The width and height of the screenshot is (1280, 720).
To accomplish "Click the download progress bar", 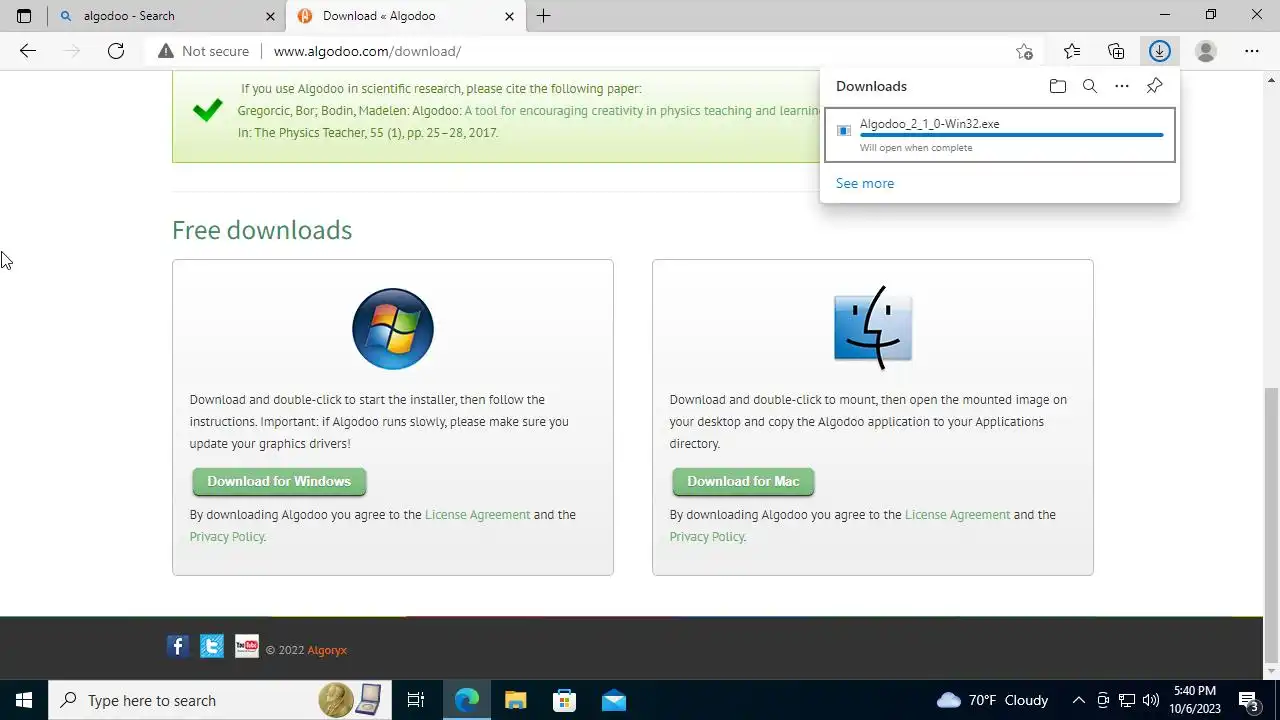I will 1012,135.
